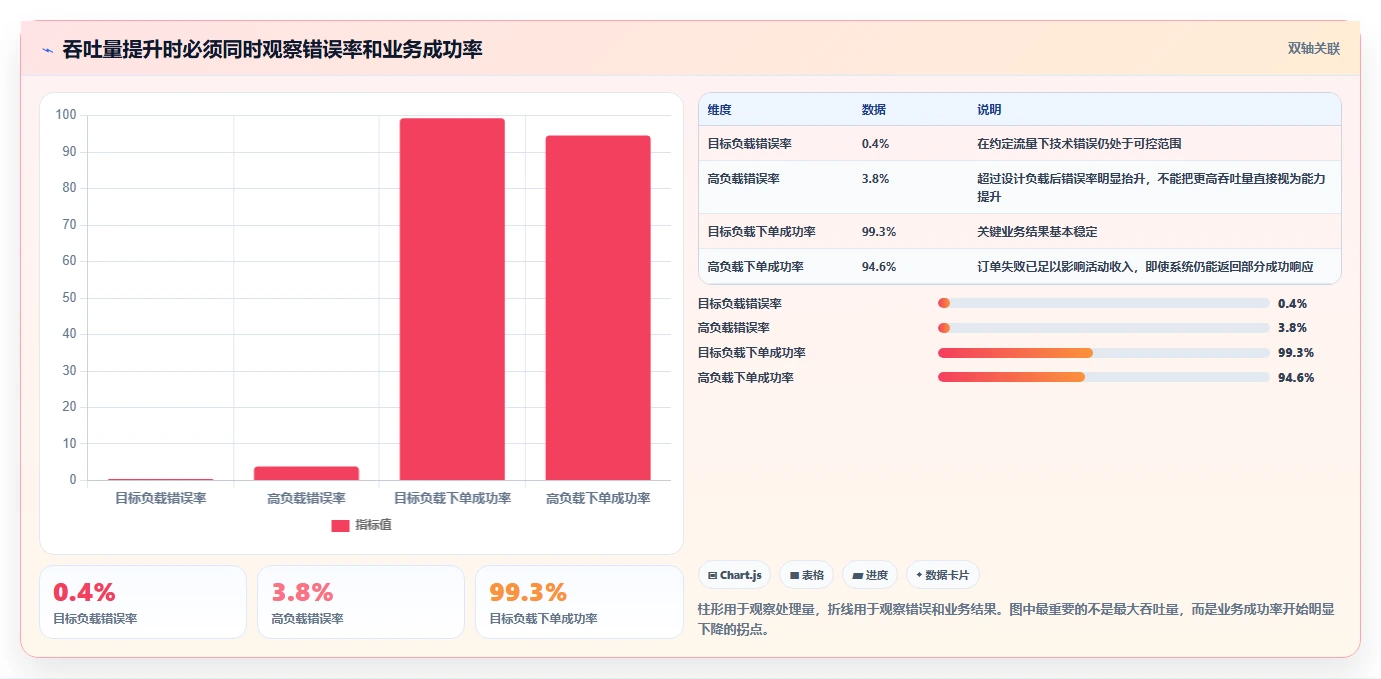The image size is (1381, 679).
Task: Click the 高负载下单成功率 bar in the chart
Action: coord(598,308)
